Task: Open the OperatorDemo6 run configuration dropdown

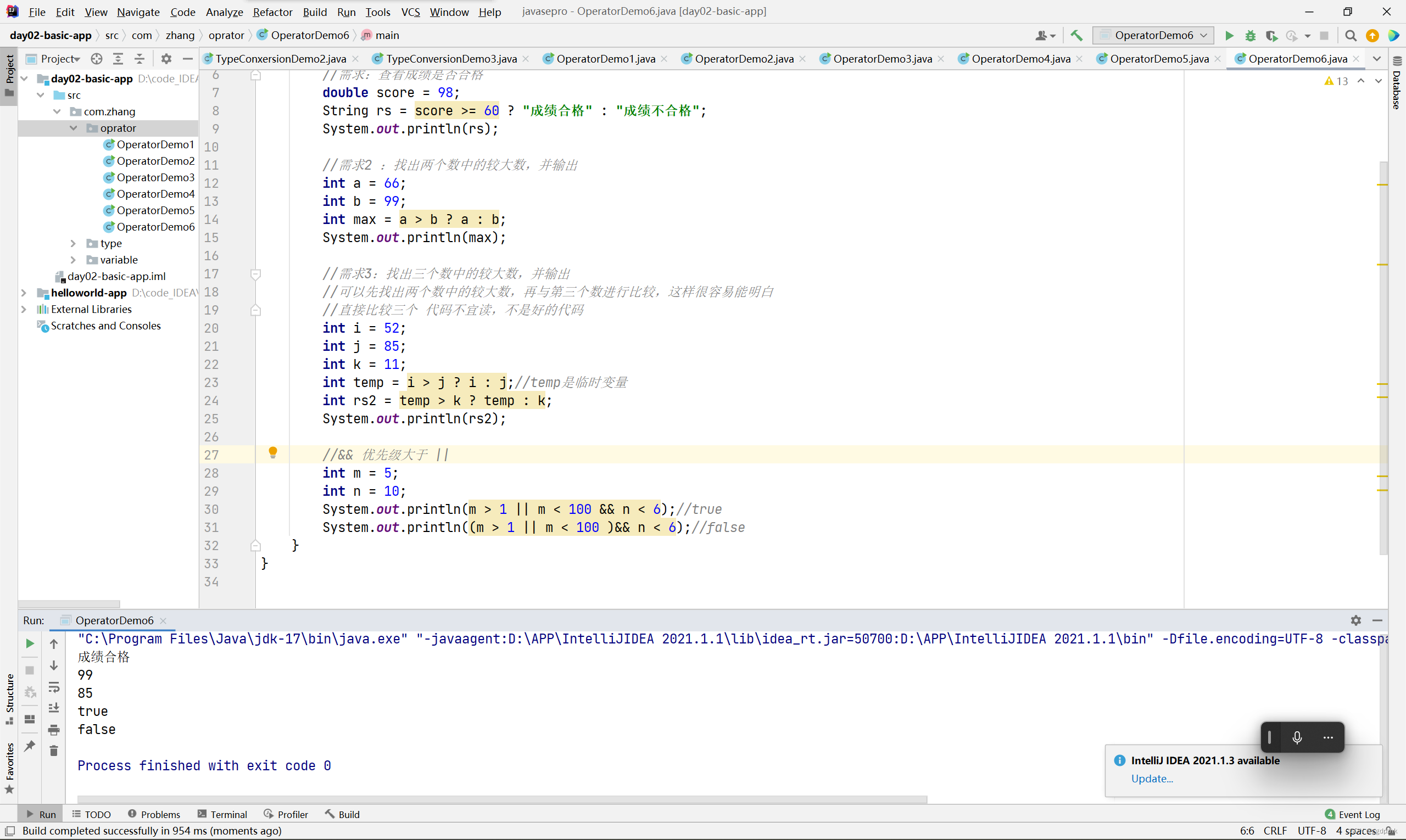Action: coord(1153,36)
